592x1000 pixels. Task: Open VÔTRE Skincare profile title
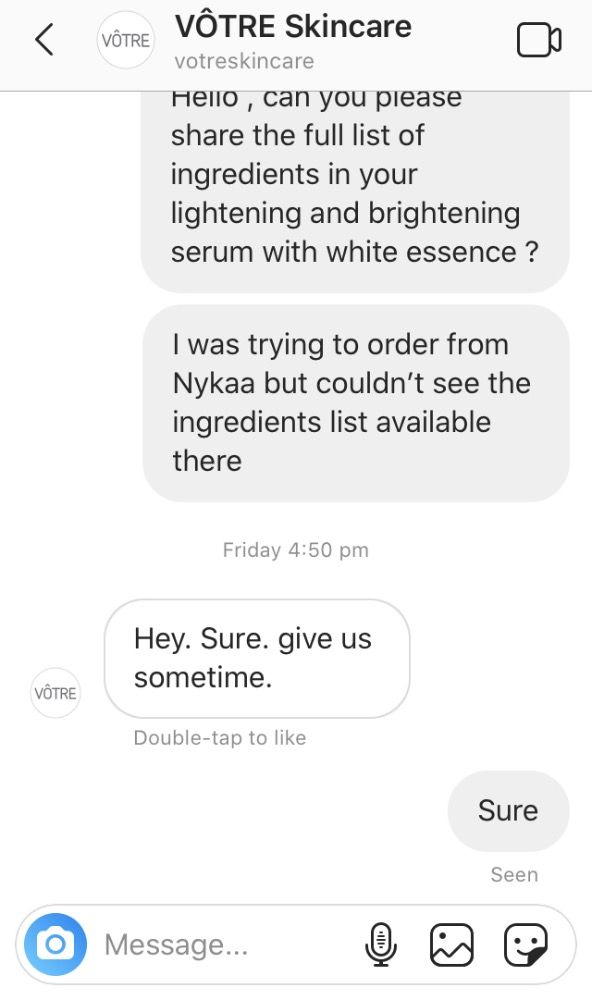(x=293, y=26)
